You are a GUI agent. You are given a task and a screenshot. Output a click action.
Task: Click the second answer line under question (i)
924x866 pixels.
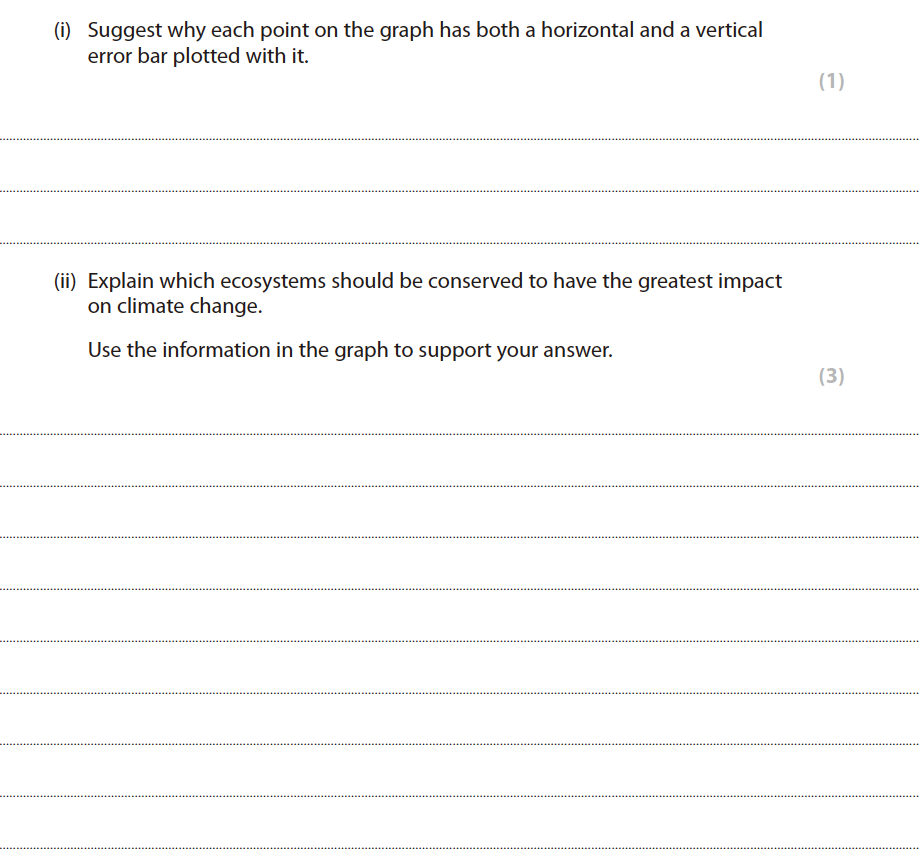(460, 190)
